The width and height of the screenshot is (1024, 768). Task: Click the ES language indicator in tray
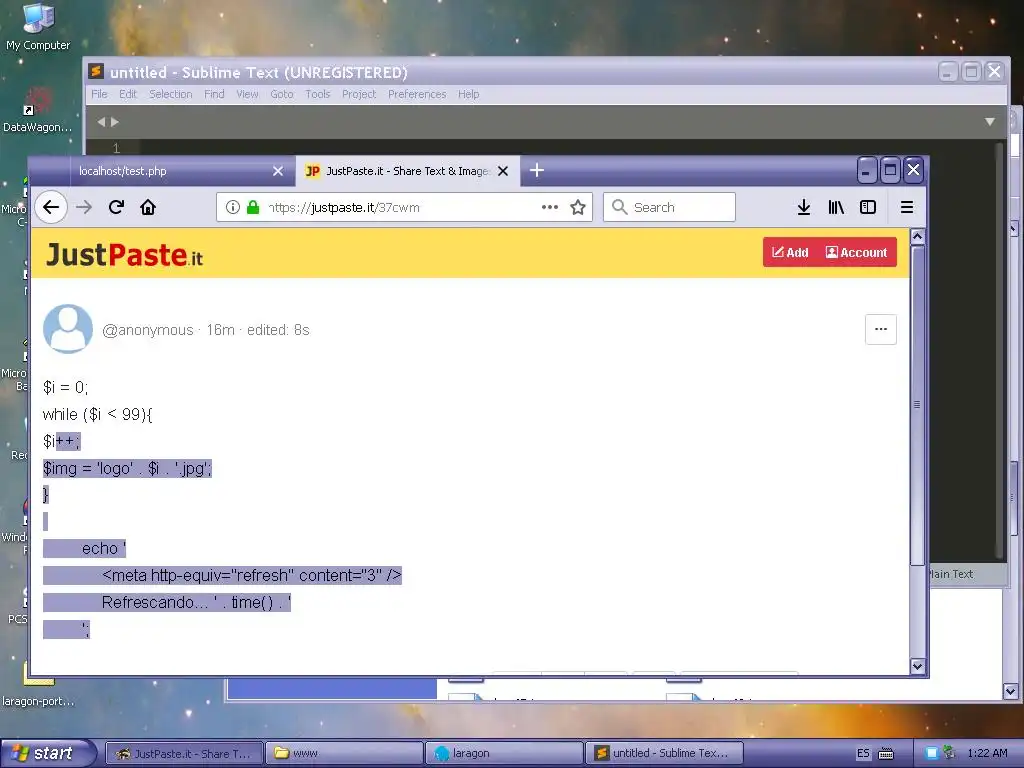(x=863, y=753)
